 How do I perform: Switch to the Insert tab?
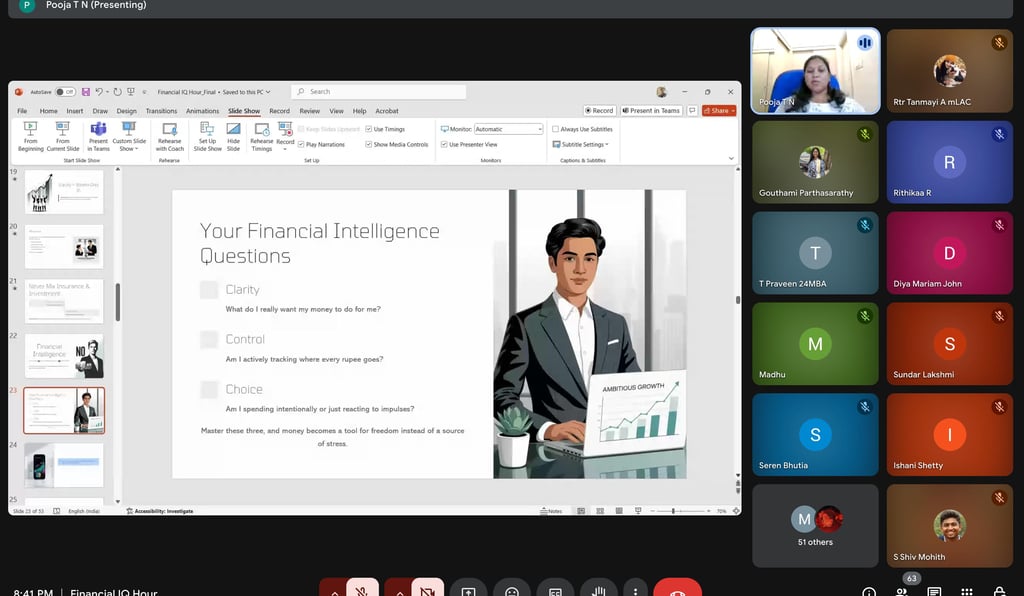74,111
